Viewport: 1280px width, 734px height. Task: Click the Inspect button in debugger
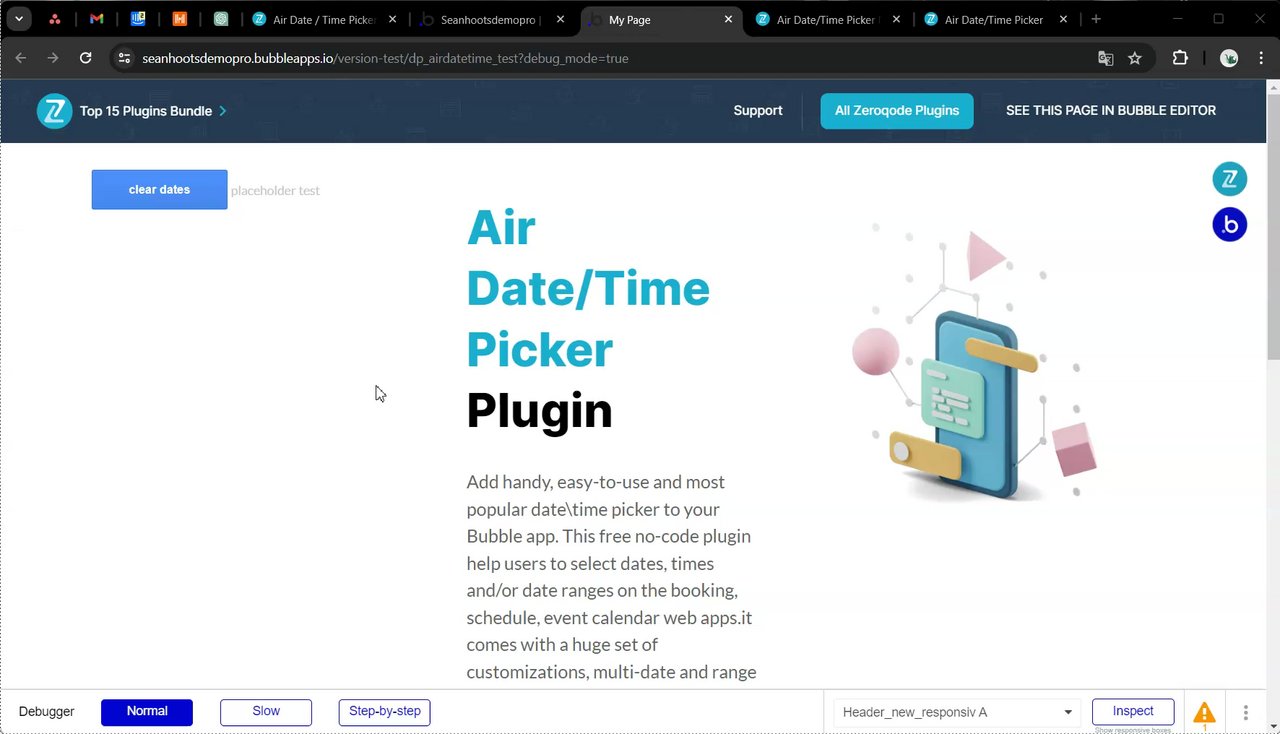1133,712
